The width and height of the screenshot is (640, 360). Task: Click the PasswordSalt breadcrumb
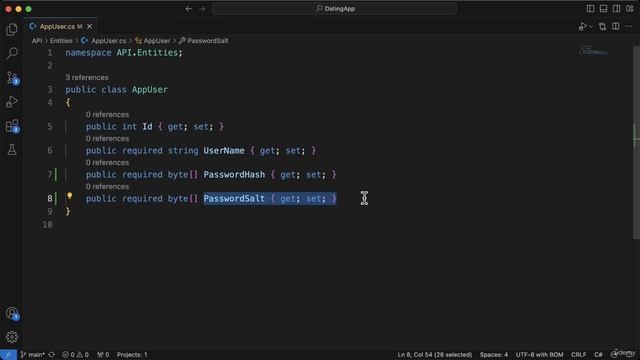(204, 41)
